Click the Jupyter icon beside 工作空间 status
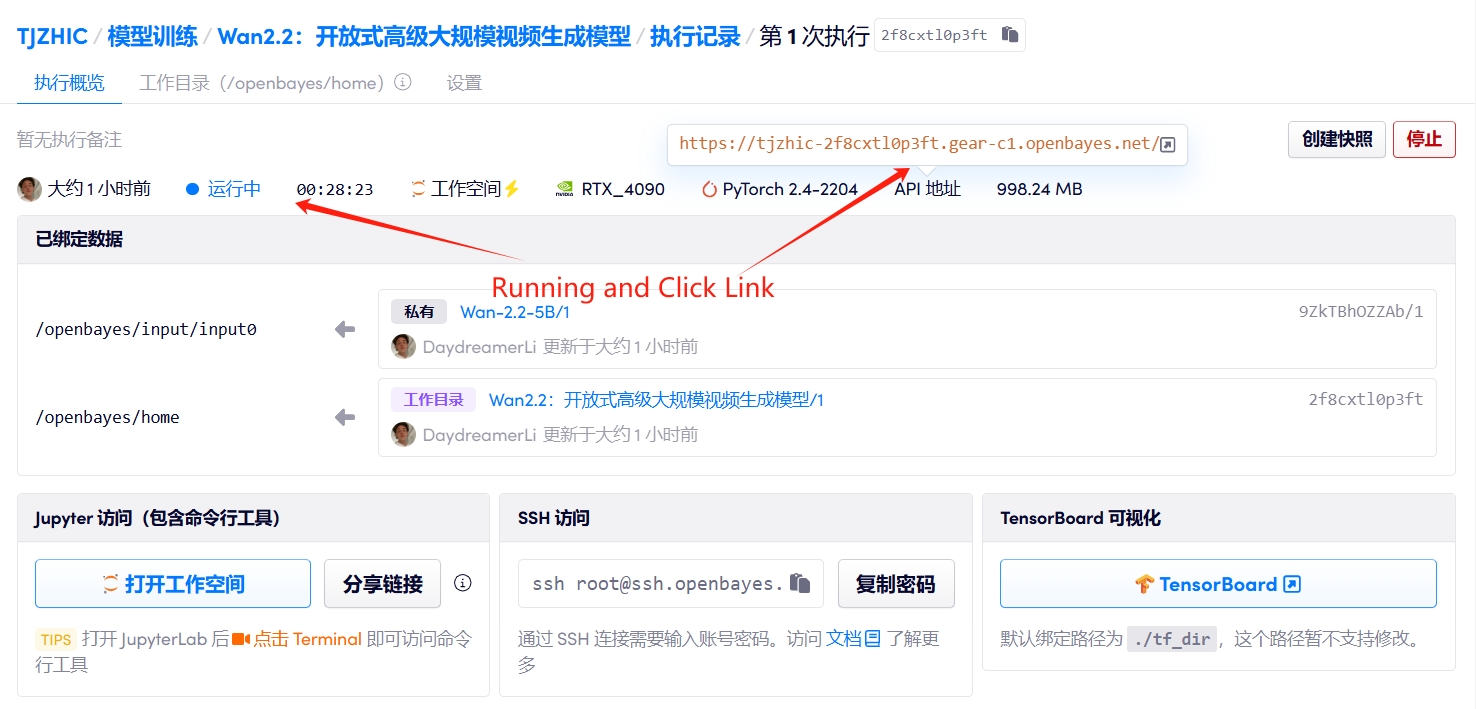The image size is (1476, 709). click(x=419, y=189)
